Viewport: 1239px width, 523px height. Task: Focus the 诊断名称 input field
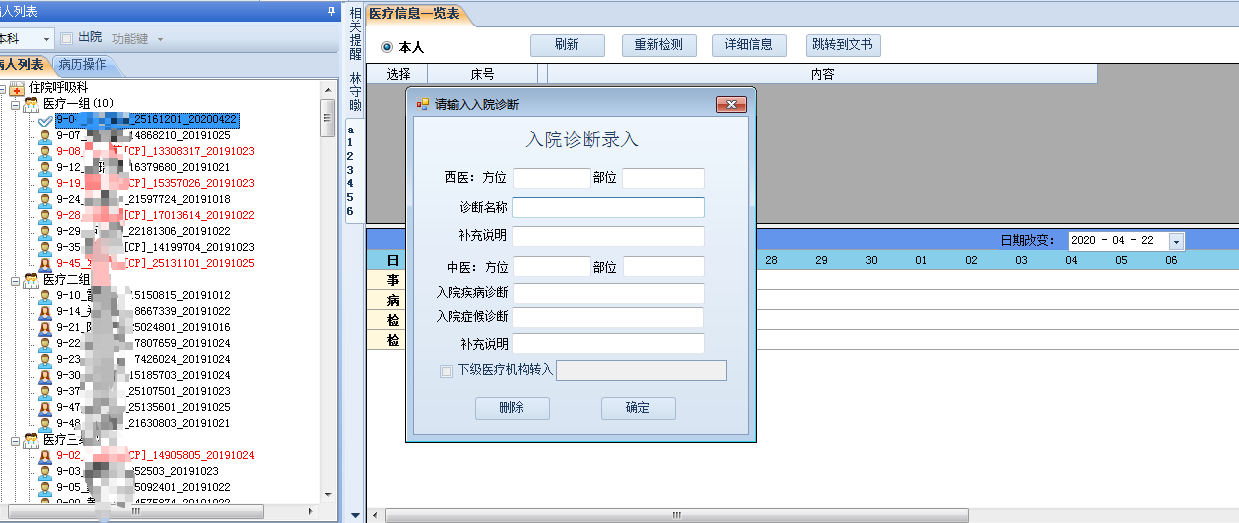608,207
